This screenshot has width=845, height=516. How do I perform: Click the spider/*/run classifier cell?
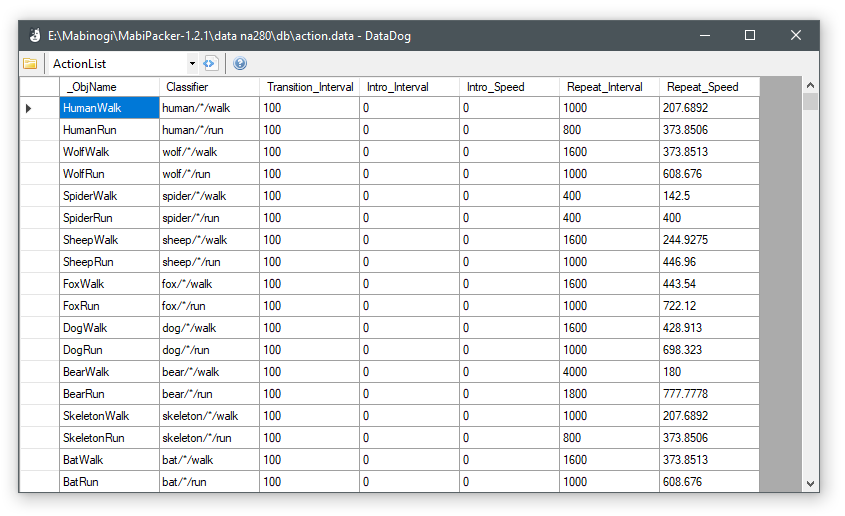[x=210, y=218]
